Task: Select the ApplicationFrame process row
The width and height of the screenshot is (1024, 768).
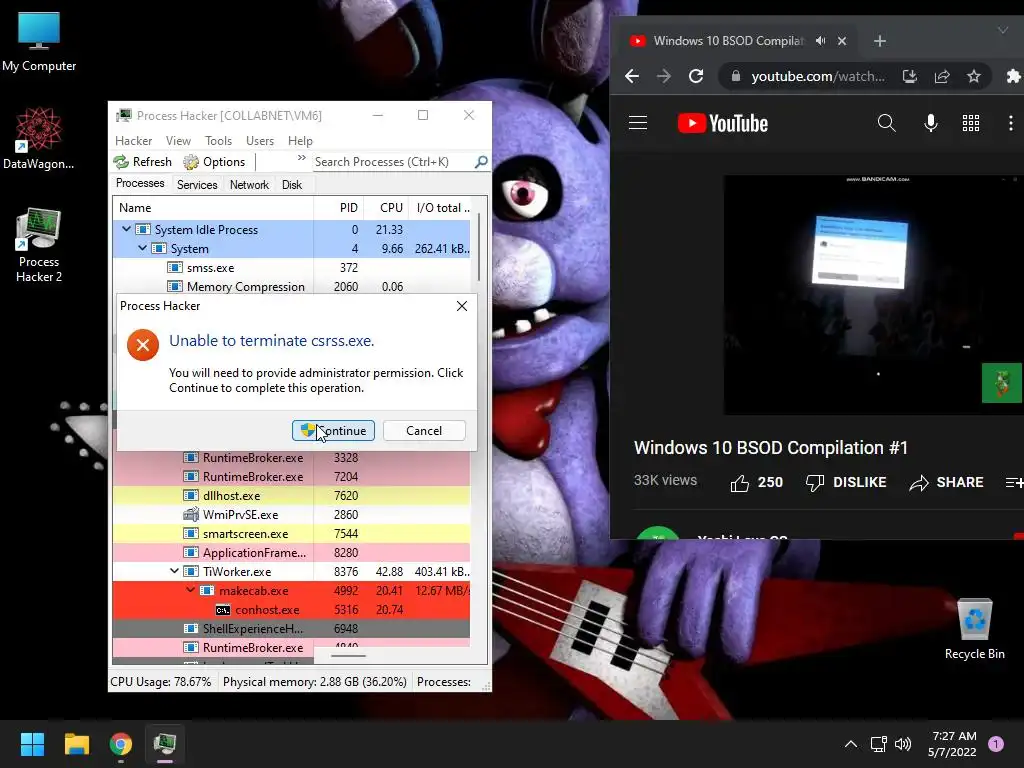Action: [x=291, y=552]
